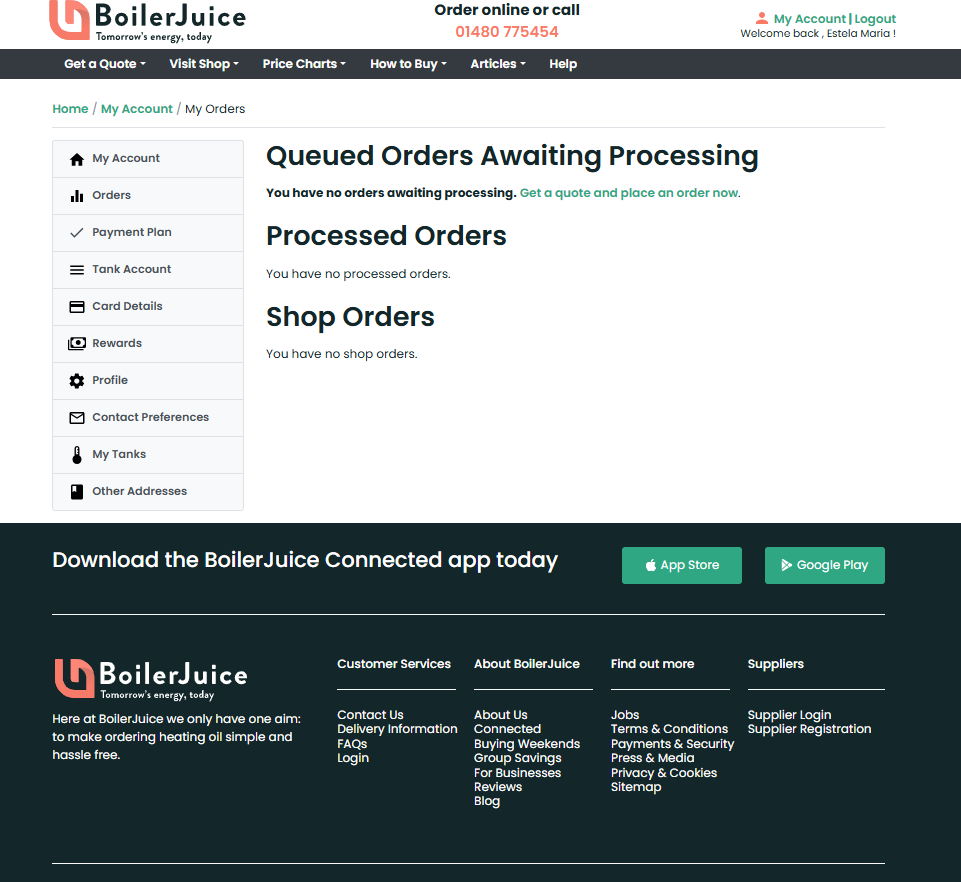Open the Price Charts dropdown menu

click(304, 64)
